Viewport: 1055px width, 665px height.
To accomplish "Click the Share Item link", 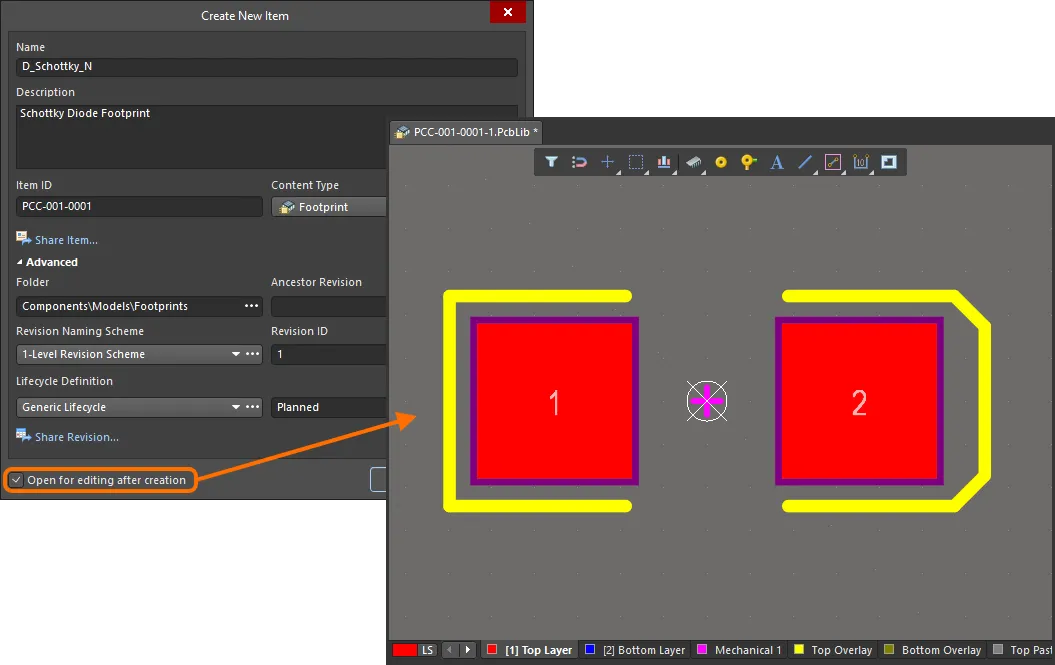I will [x=65, y=239].
